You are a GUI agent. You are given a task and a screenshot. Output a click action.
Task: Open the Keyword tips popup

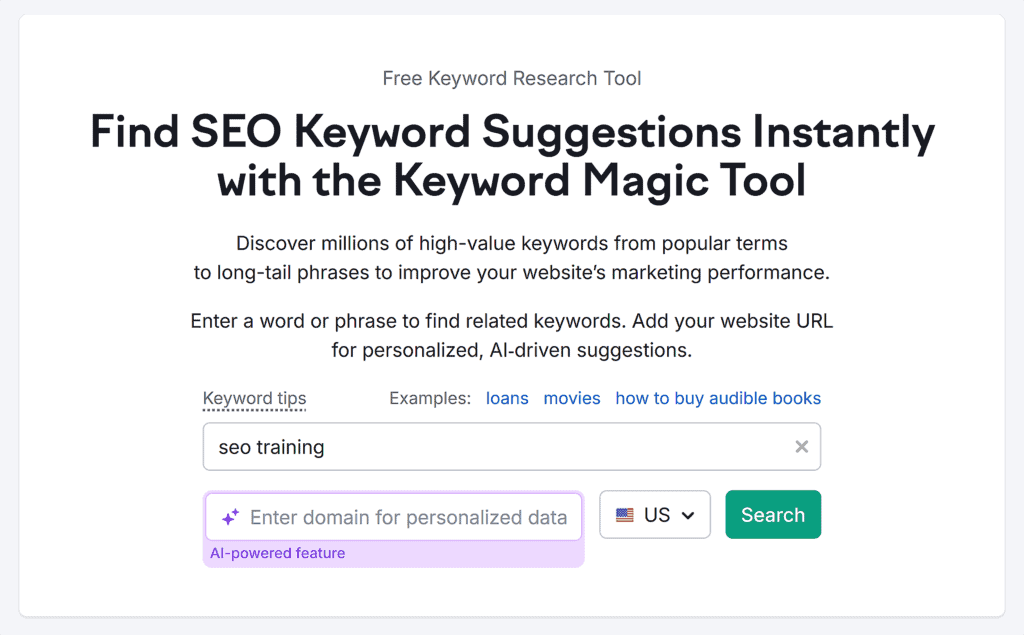[254, 398]
